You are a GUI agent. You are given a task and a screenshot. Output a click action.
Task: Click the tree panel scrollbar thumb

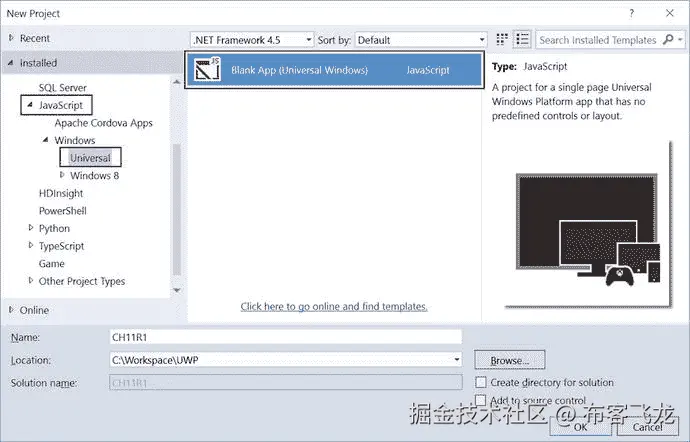pyautogui.click(x=176, y=209)
